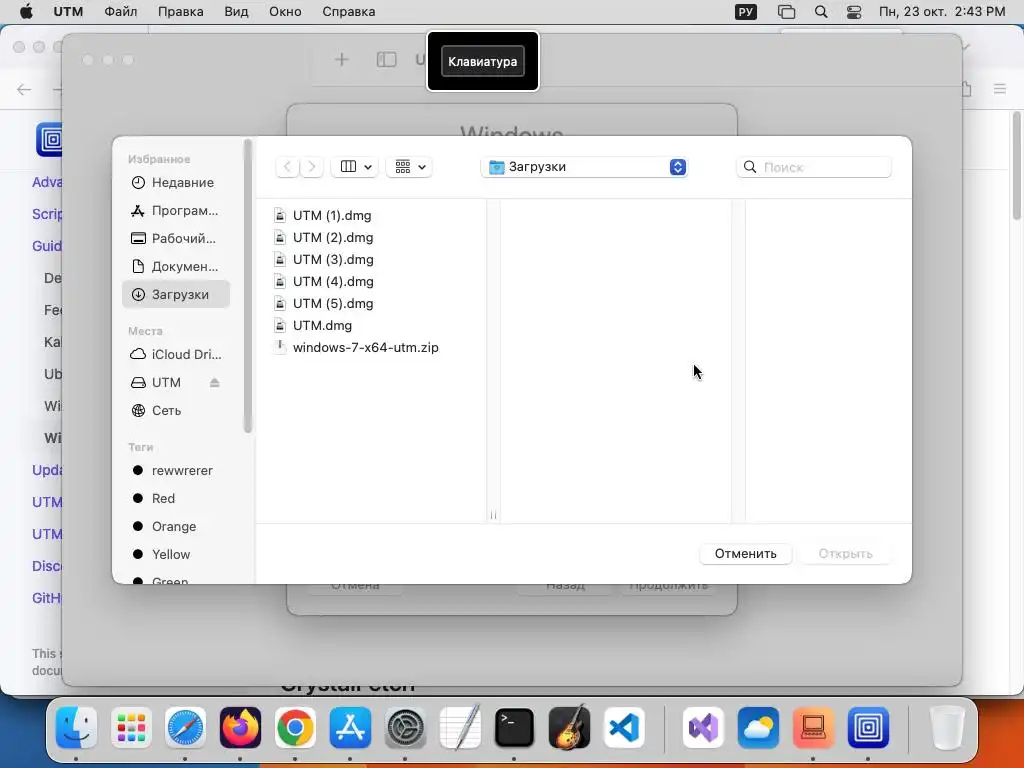Click the sidebar scrollbar in the file dialog
The image size is (1024, 768).
pyautogui.click(x=248, y=286)
